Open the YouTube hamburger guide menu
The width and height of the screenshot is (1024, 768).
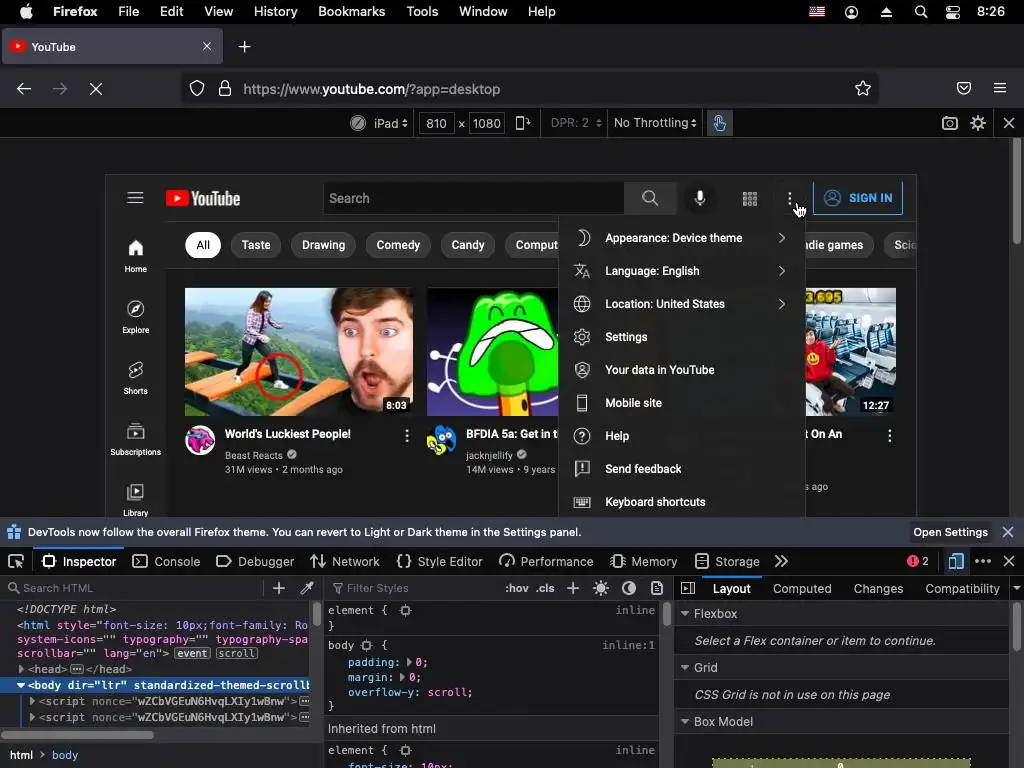(135, 198)
